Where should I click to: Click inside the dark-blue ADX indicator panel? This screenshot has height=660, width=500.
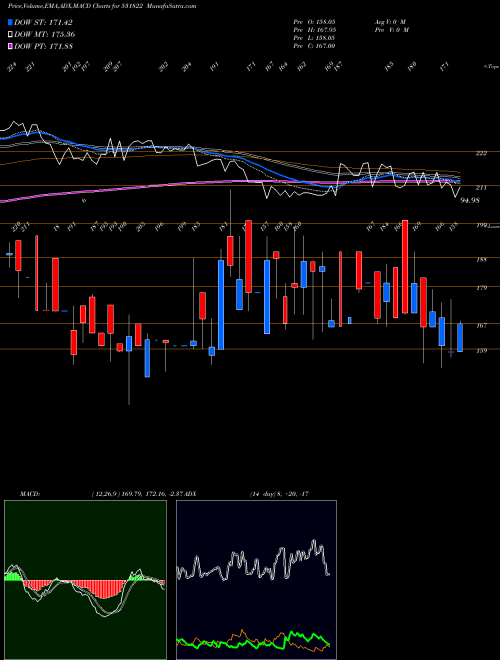256,580
